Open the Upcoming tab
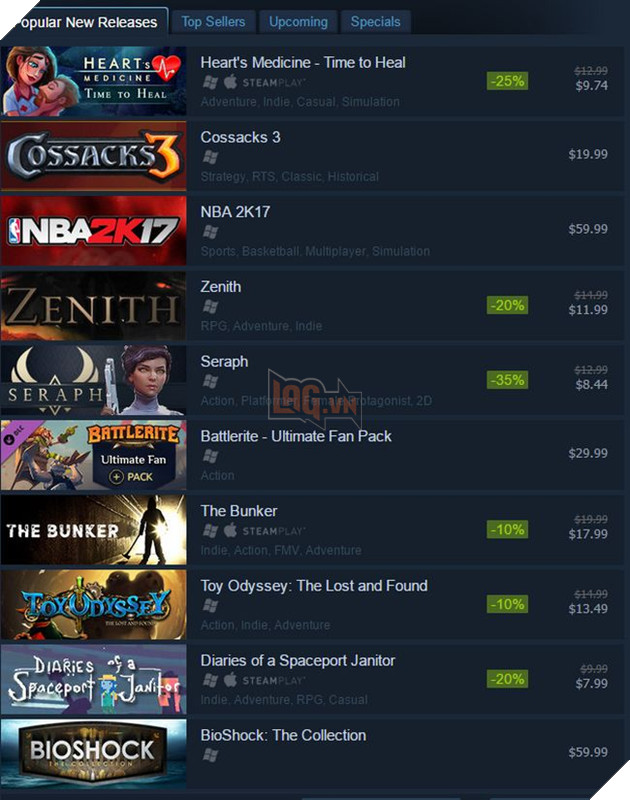The height and width of the screenshot is (800, 630). [298, 22]
